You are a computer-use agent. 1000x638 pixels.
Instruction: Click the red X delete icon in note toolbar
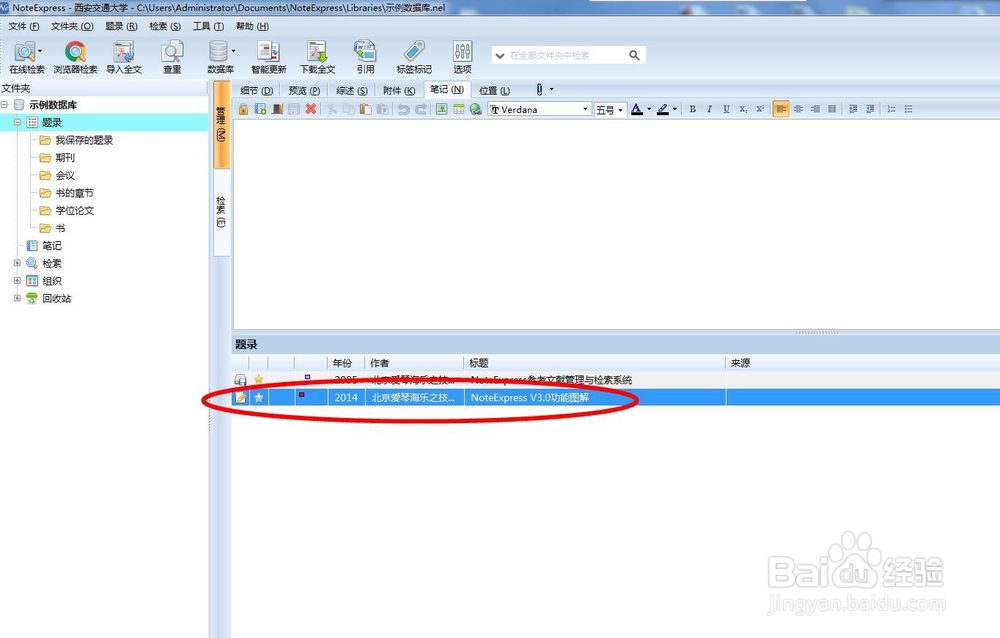click(311, 109)
